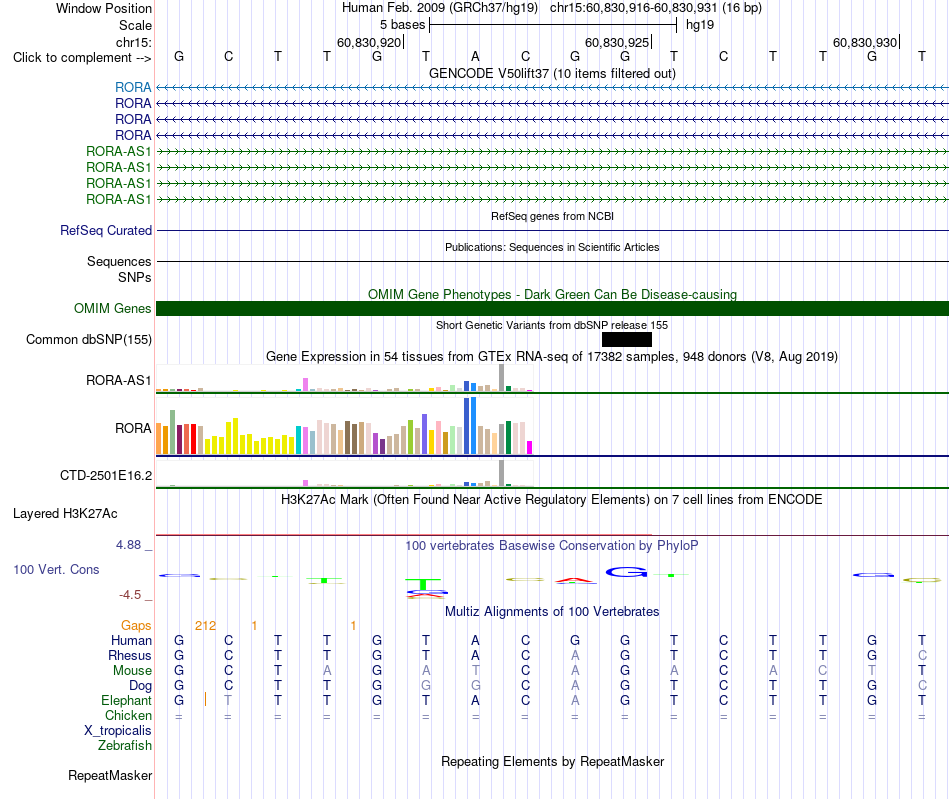Screen dimensions: 950x799
Task: Click the CTD-2501E16.2 gene label
Action: tap(106, 476)
